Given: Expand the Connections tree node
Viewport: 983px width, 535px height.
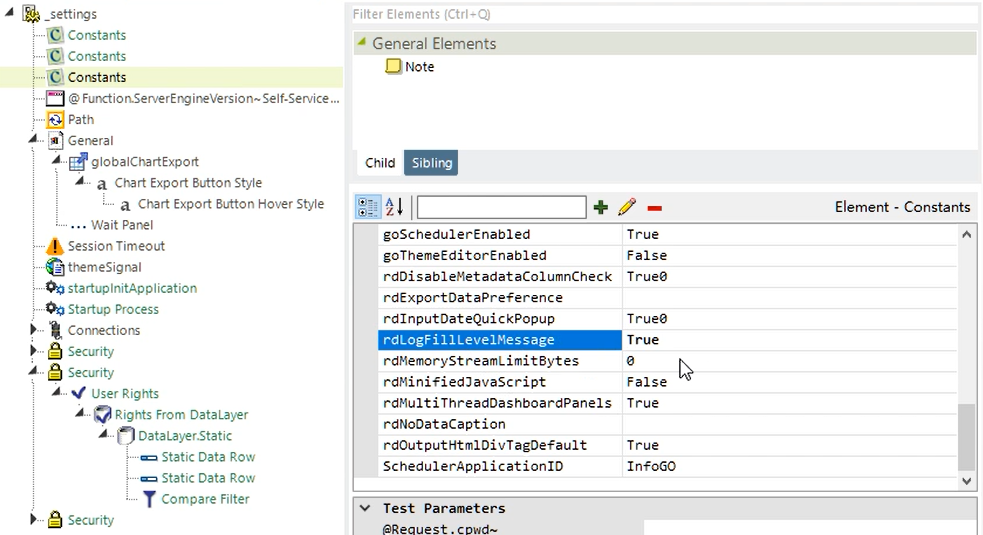Looking at the screenshot, I should (34, 330).
